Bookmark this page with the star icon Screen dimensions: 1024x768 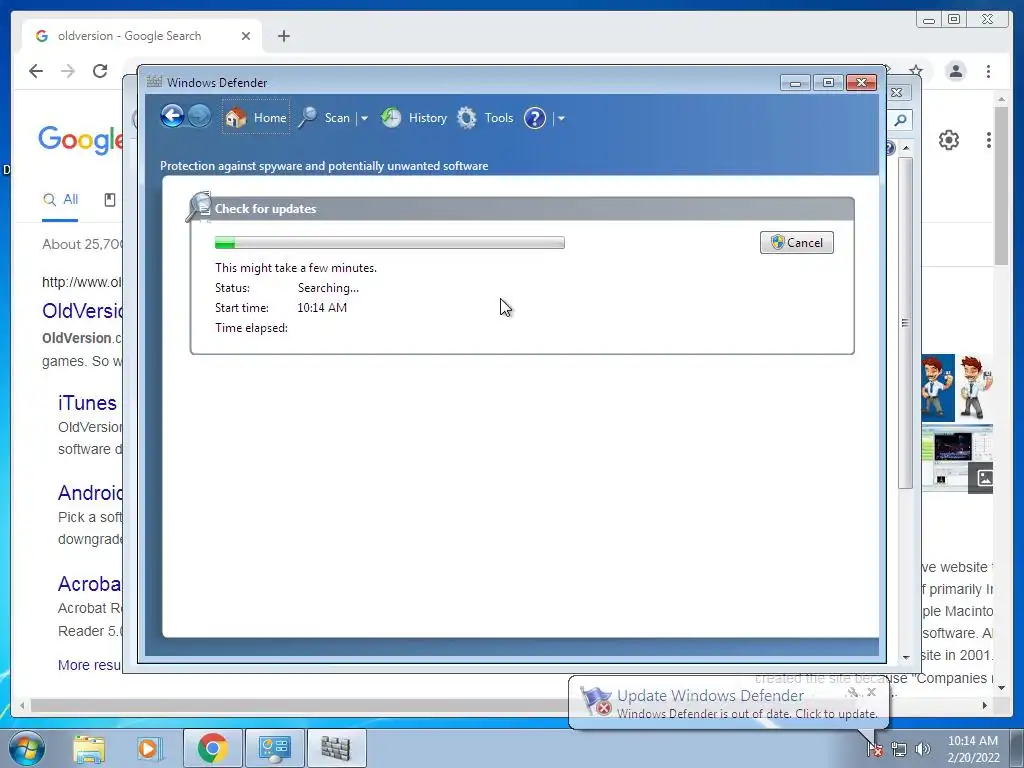(x=916, y=71)
